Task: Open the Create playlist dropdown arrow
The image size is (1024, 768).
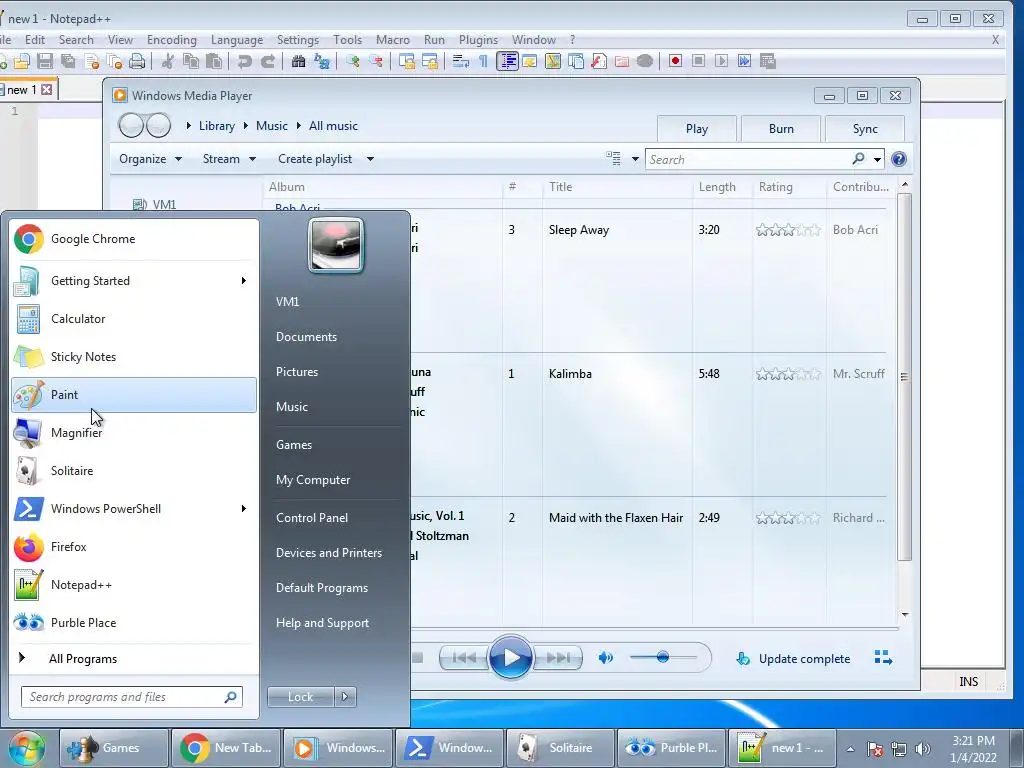Action: pyautogui.click(x=370, y=159)
